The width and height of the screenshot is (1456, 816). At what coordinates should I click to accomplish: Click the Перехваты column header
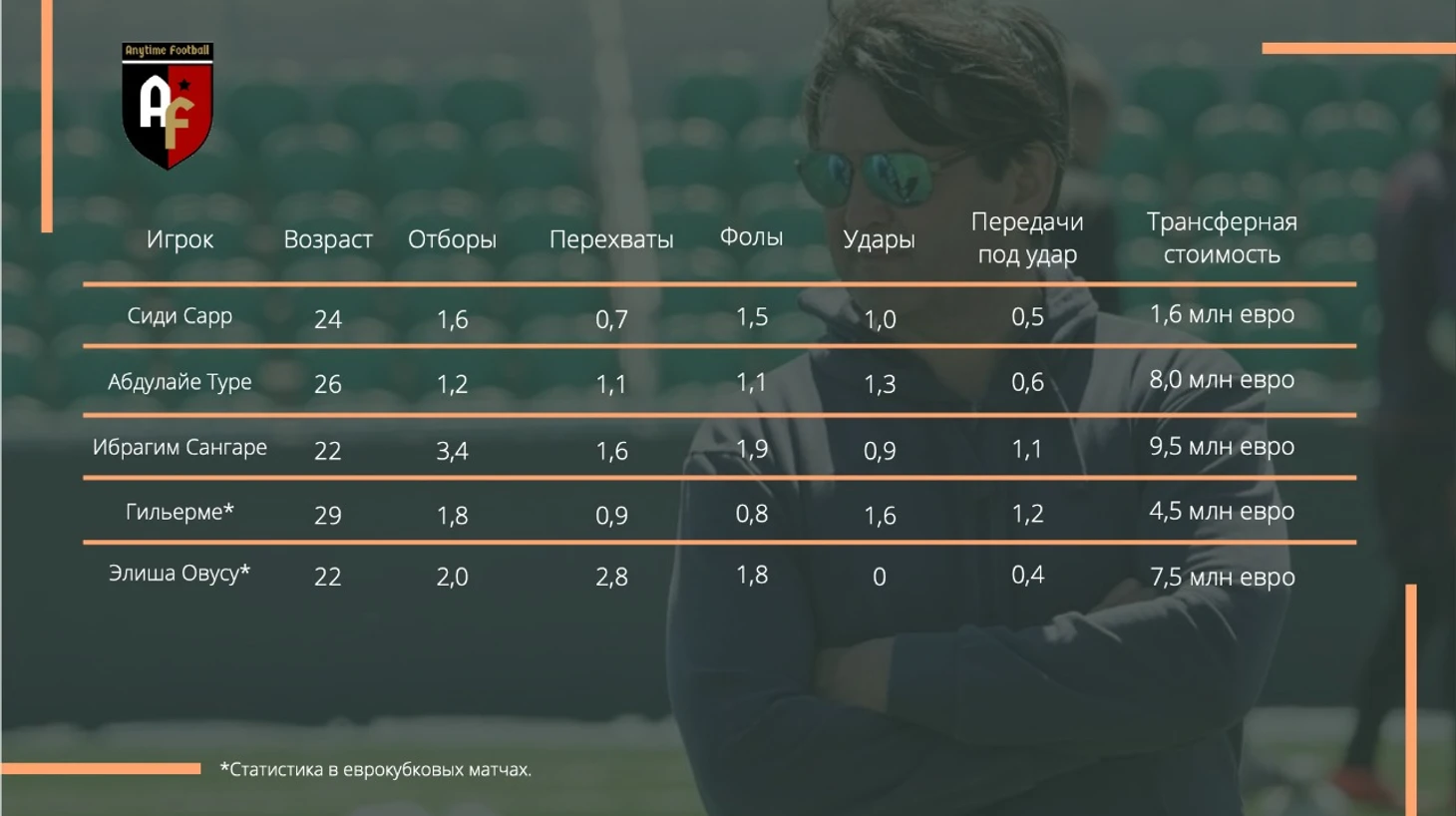click(x=611, y=239)
